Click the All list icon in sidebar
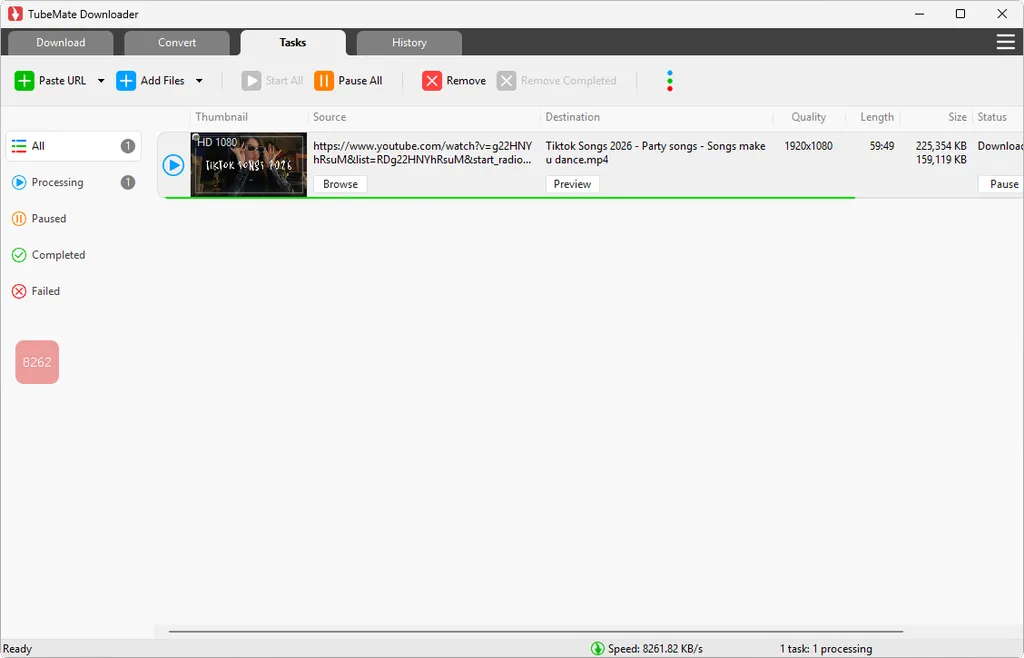This screenshot has width=1024, height=658. coord(19,146)
